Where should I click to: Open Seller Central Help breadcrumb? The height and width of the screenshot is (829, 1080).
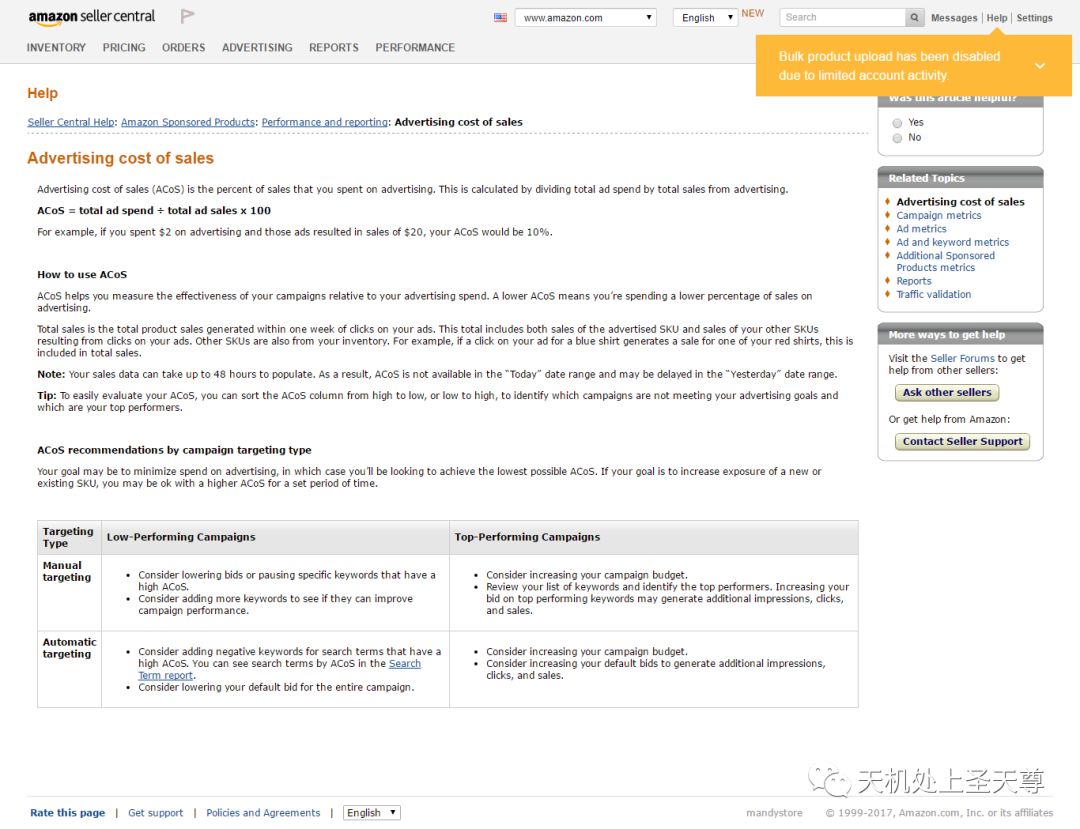pyautogui.click(x=71, y=122)
